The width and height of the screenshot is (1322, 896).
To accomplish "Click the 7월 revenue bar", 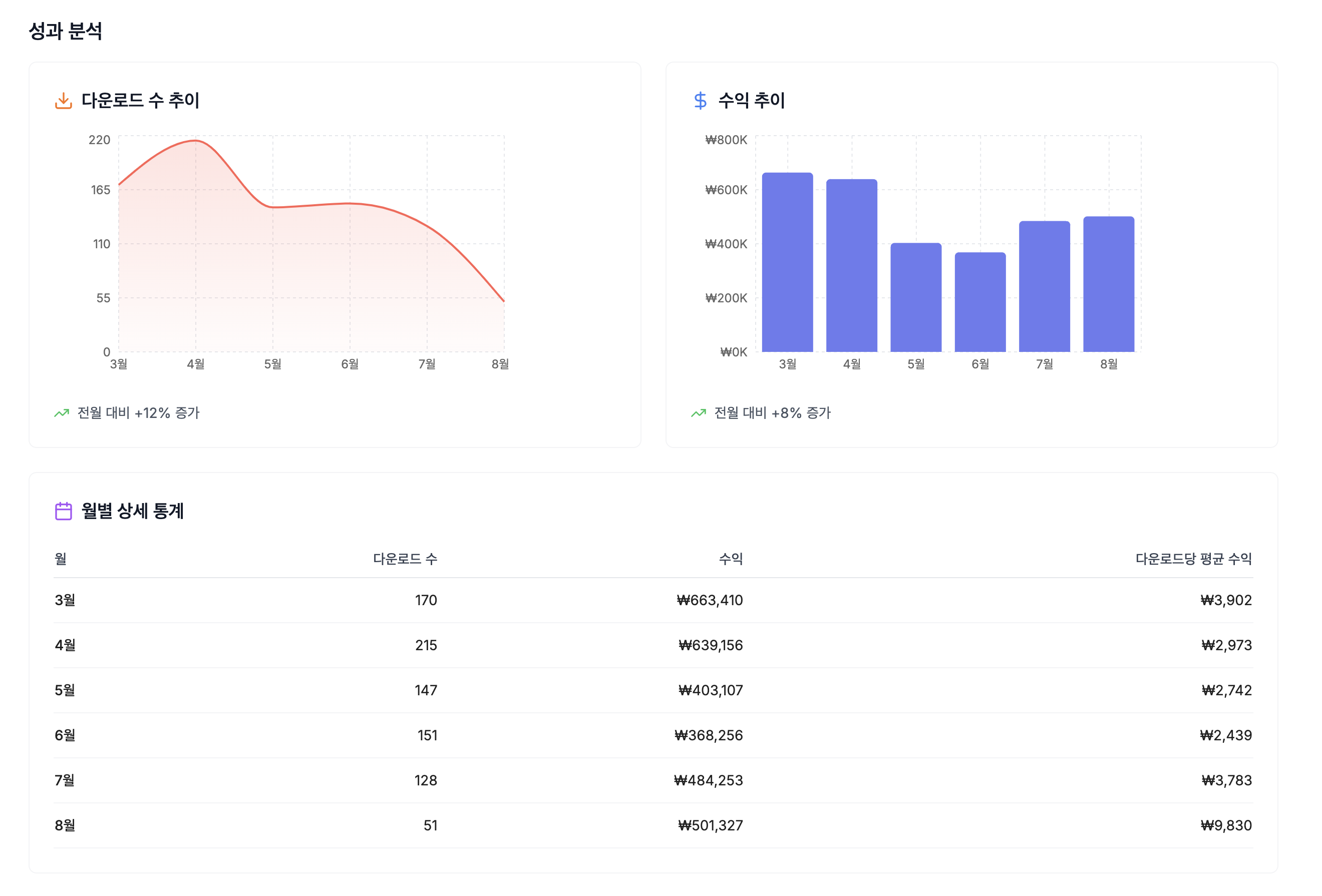I will (x=1045, y=287).
